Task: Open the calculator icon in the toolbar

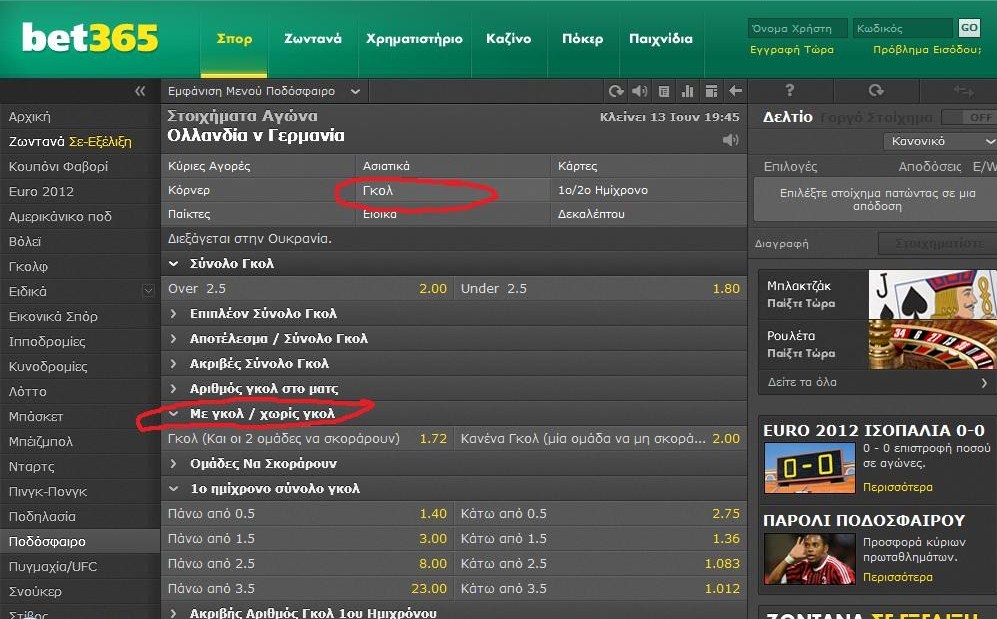Action: pos(664,92)
